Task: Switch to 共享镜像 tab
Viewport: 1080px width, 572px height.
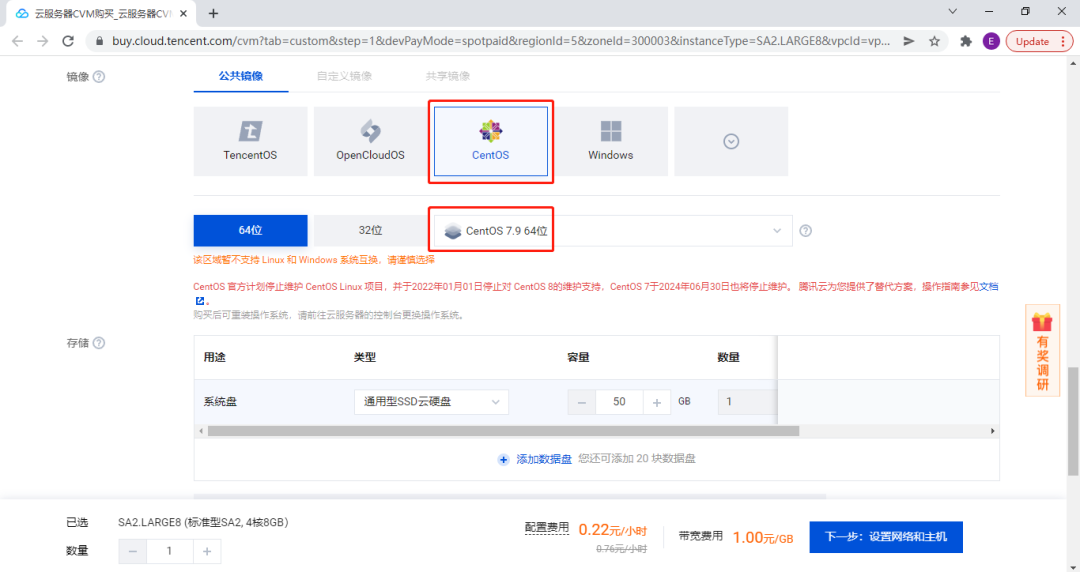Action: point(448,76)
